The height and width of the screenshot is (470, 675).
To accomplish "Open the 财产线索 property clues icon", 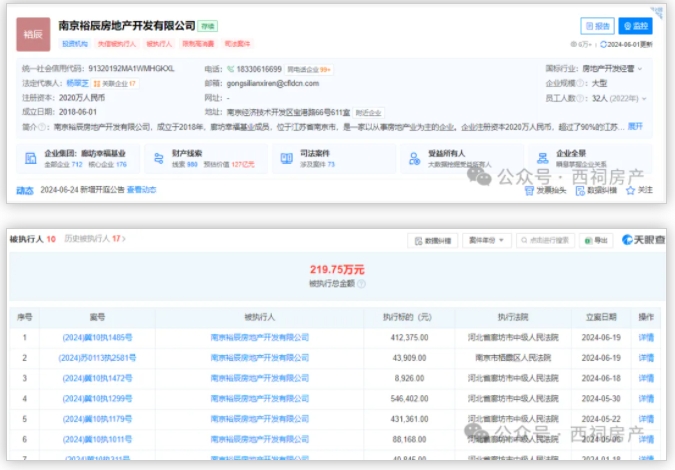I will pyautogui.click(x=157, y=157).
